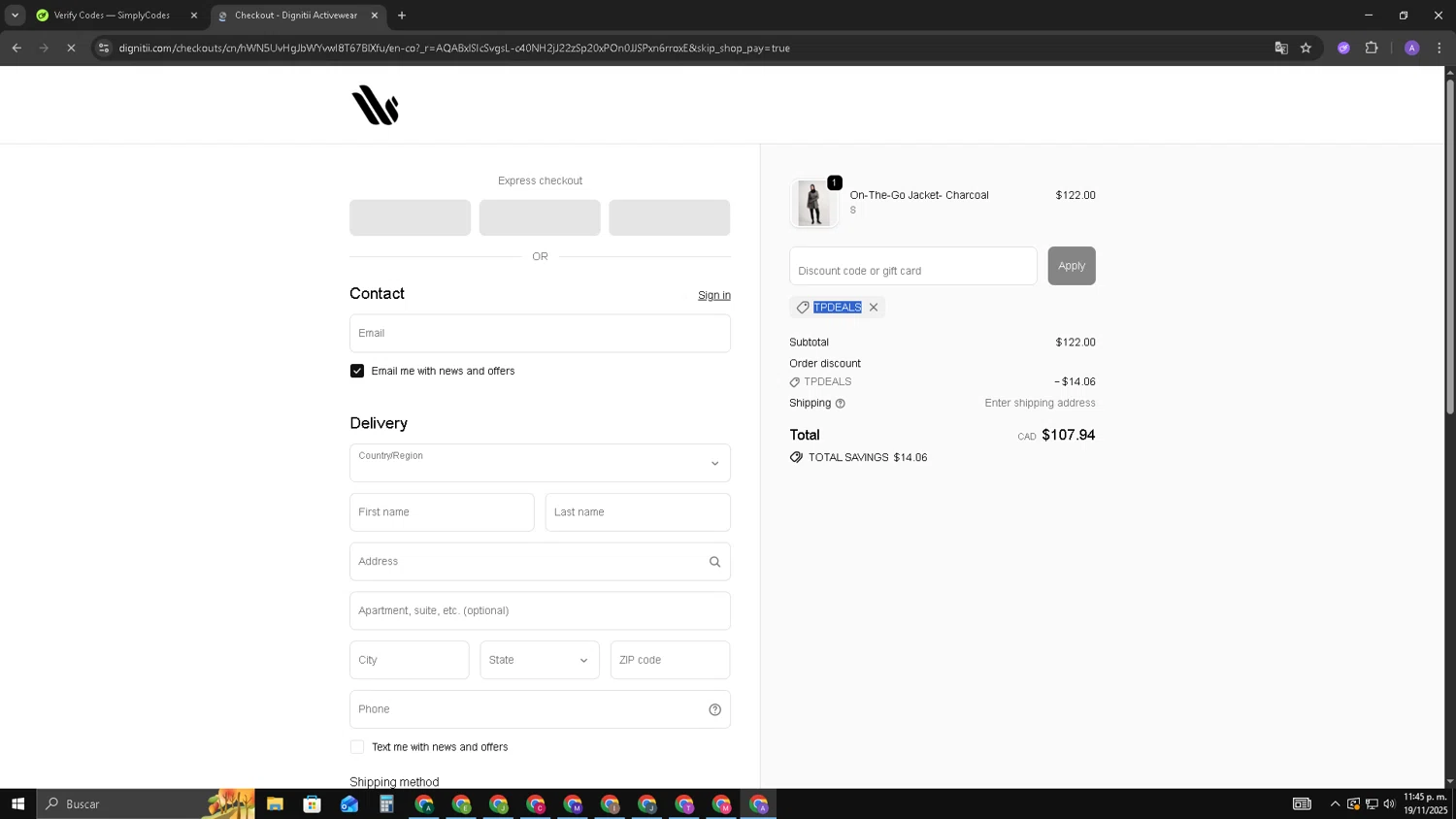Open the Chrome profile avatar
This screenshot has width=1456, height=819.
[x=1412, y=48]
